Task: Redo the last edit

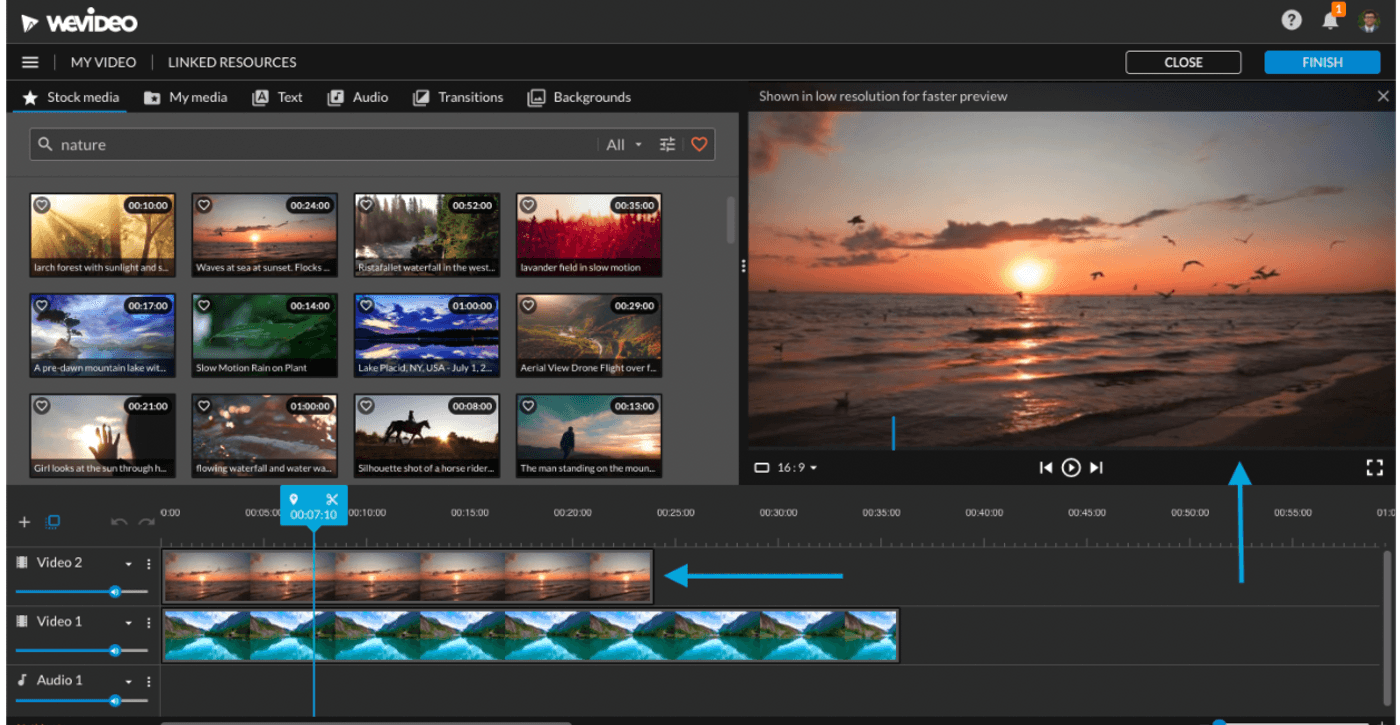Action: [146, 522]
